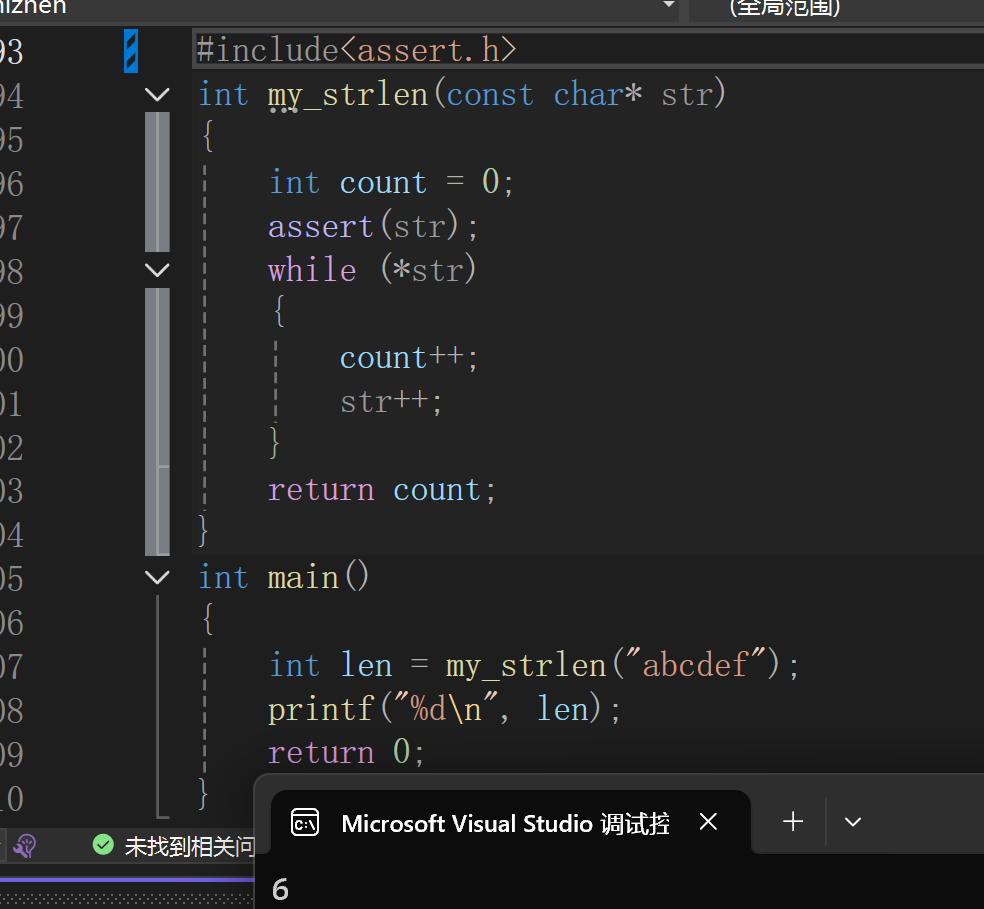Select the Microsoft Visual Studio 调试控 tab
Screen dimensions: 984x909
(511, 822)
